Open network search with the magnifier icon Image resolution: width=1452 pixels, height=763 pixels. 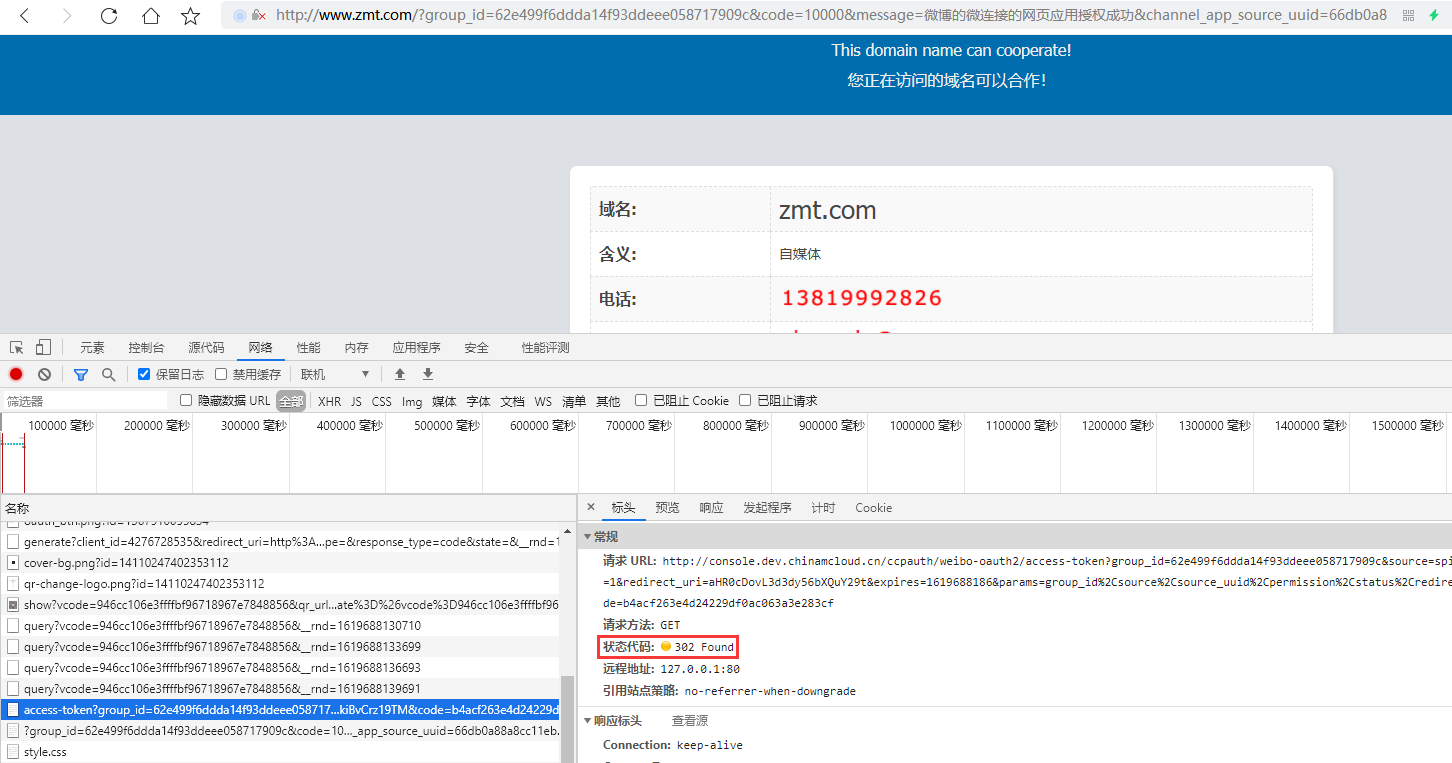pyautogui.click(x=108, y=374)
